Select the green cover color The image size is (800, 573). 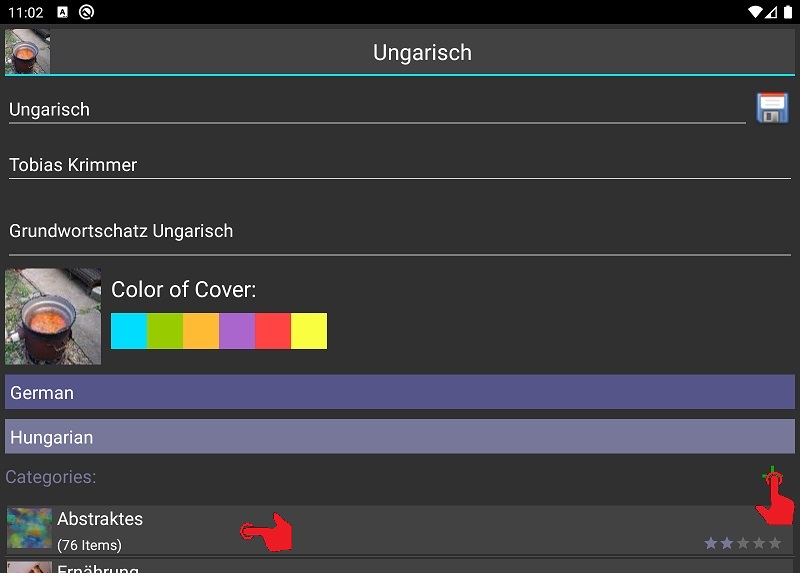coord(165,331)
